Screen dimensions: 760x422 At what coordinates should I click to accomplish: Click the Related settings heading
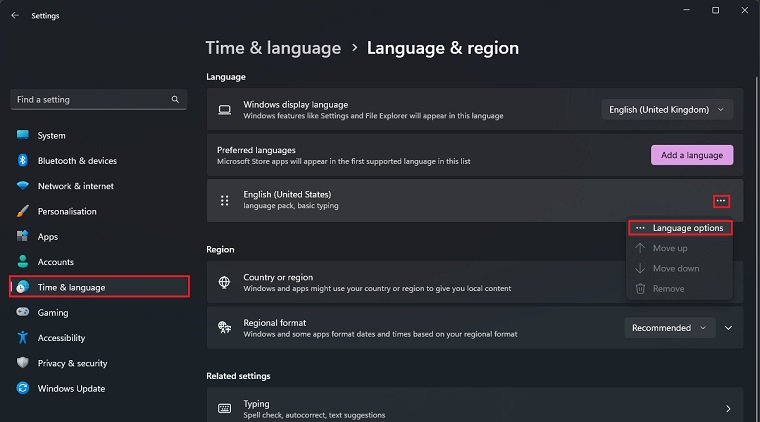(238, 376)
